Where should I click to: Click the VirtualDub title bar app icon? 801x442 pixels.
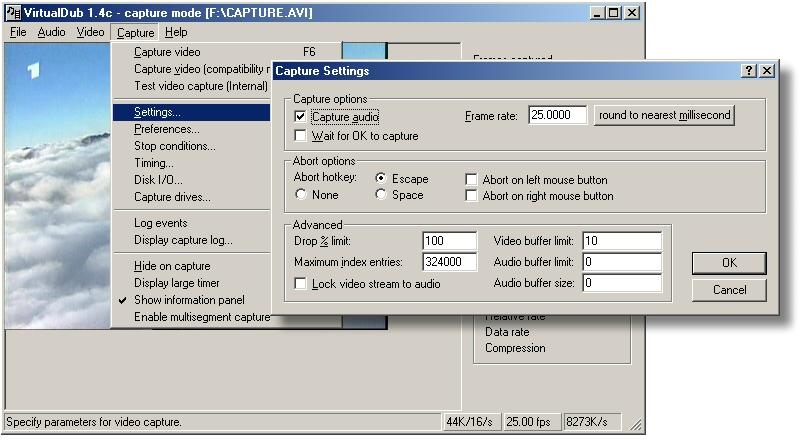[13, 12]
